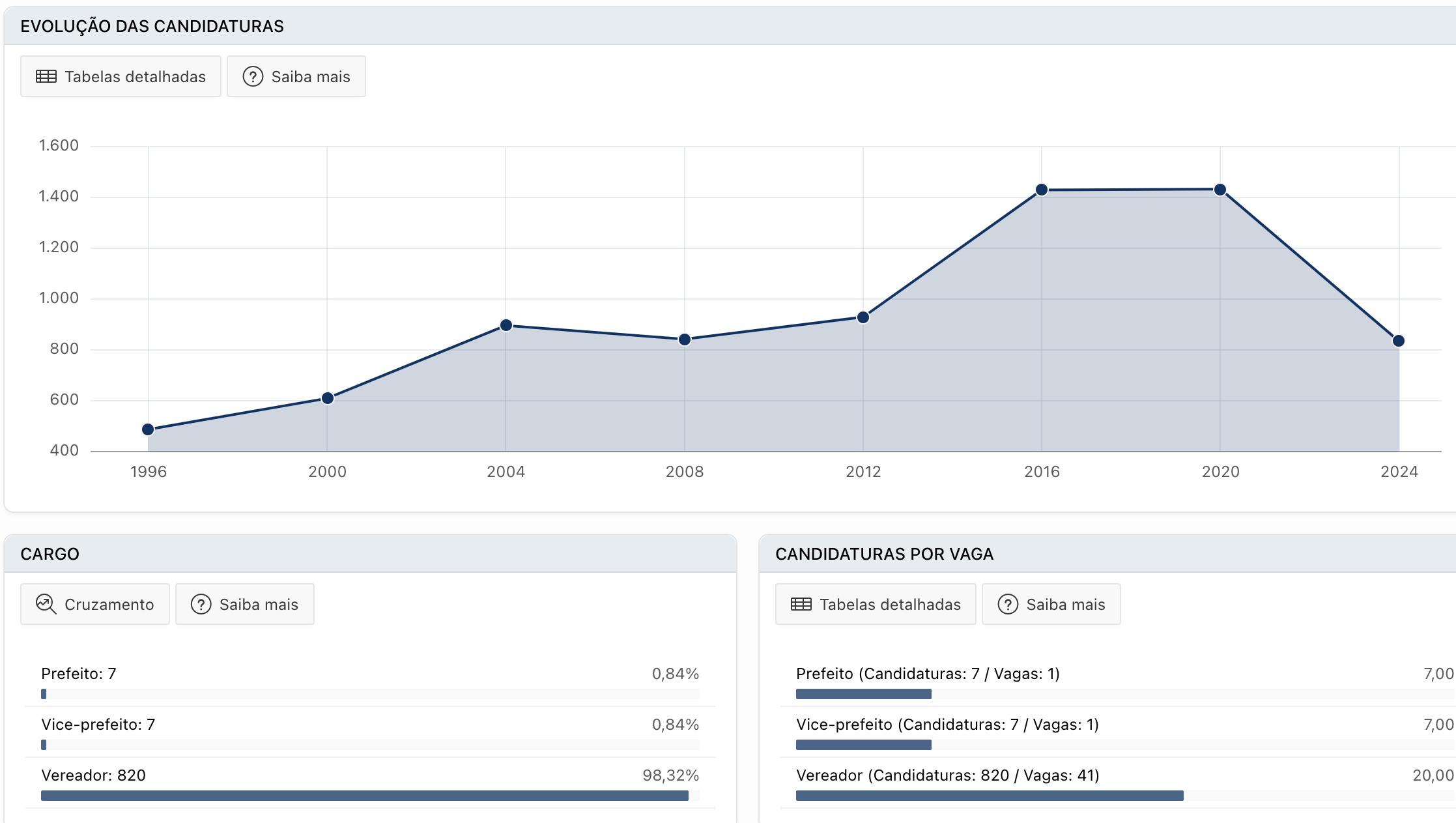Select the 2000 data point on chart
The width and height of the screenshot is (1456, 823).
[328, 398]
